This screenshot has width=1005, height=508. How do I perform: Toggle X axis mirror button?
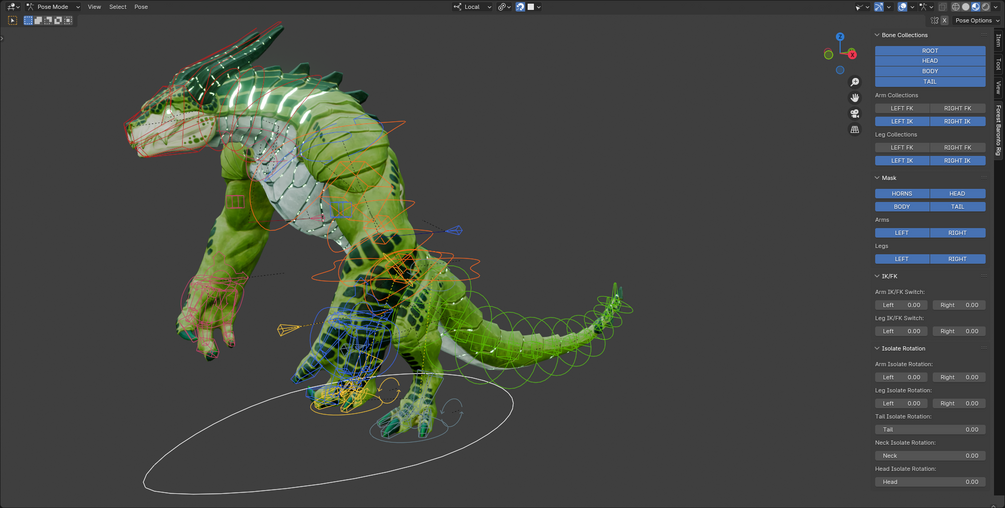click(x=945, y=20)
